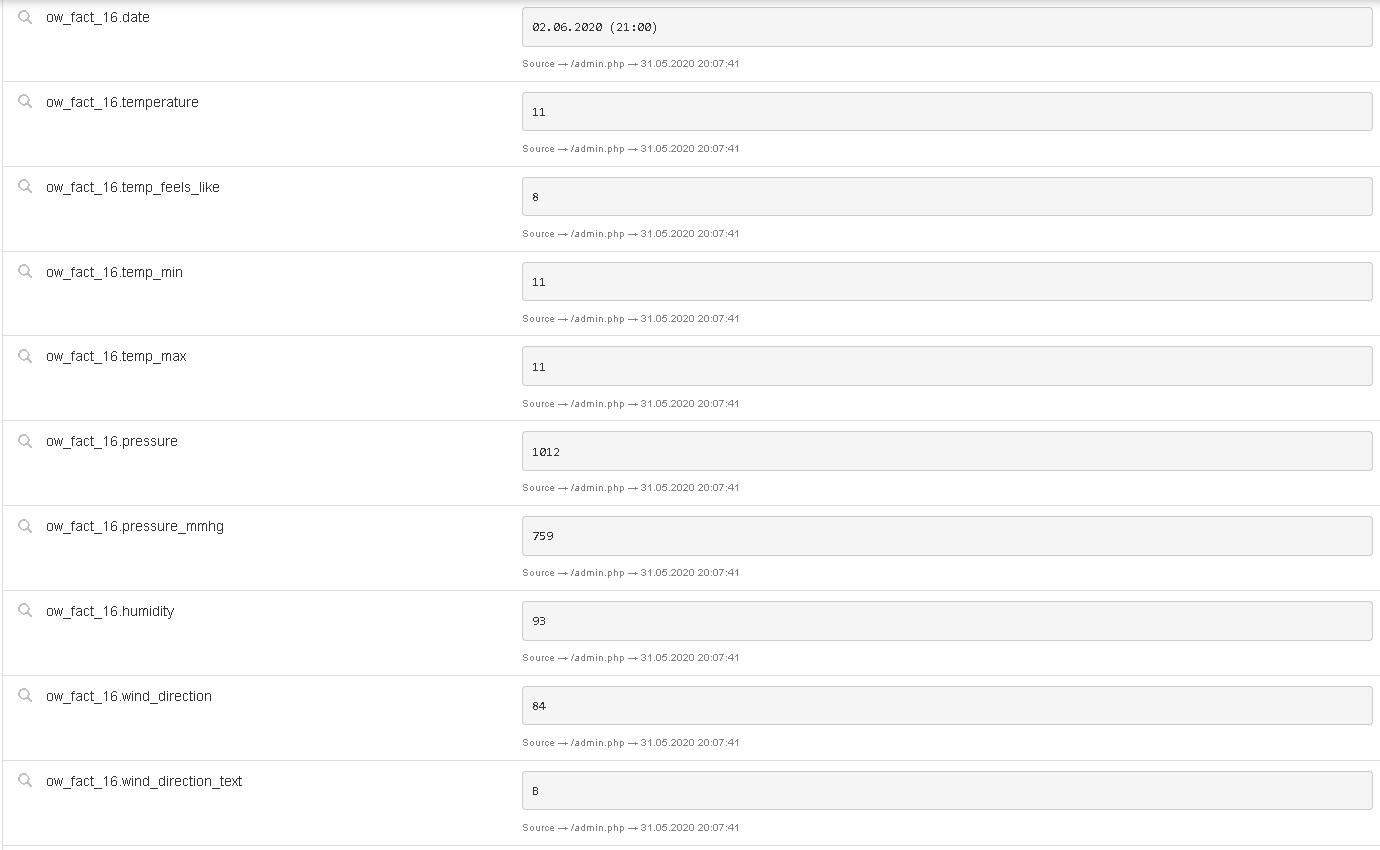Image resolution: width=1380 pixels, height=850 pixels.
Task: Click magnifier icon beside ow_fact_16.date
Action: [x=26, y=17]
